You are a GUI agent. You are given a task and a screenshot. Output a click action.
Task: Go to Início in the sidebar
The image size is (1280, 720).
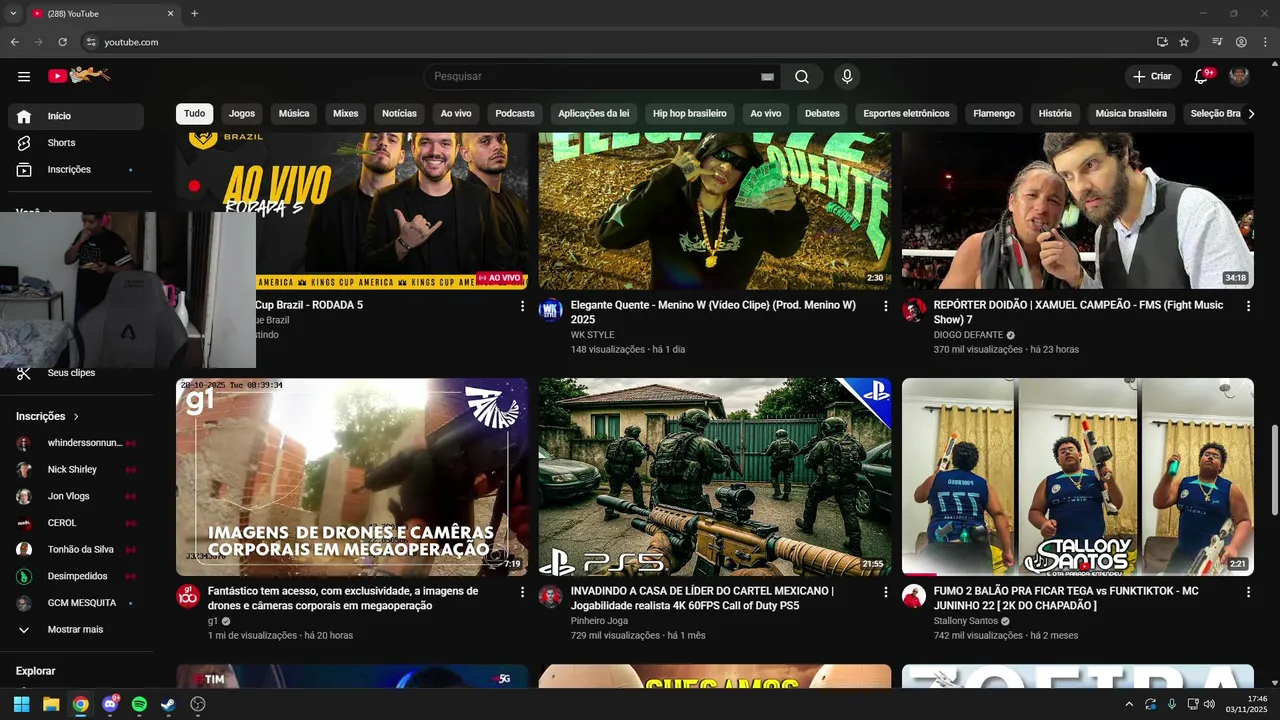(x=76, y=116)
